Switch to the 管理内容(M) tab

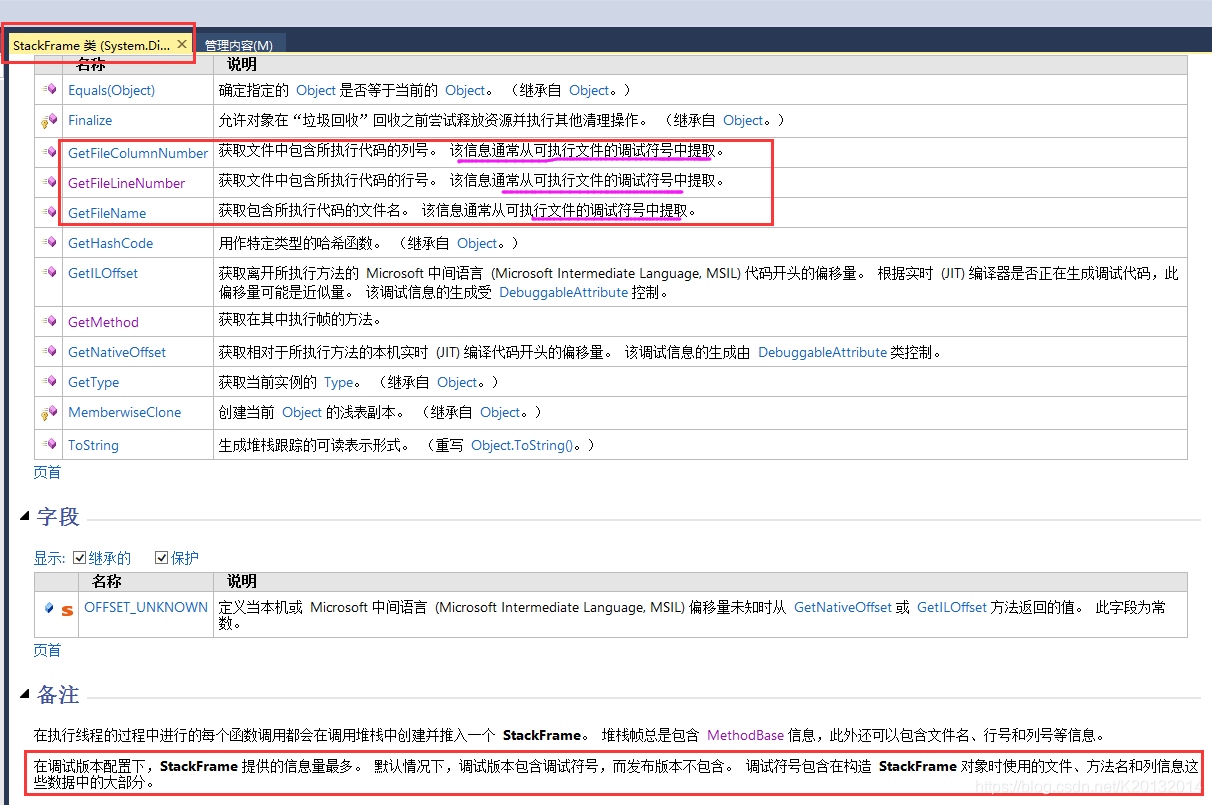(x=238, y=46)
